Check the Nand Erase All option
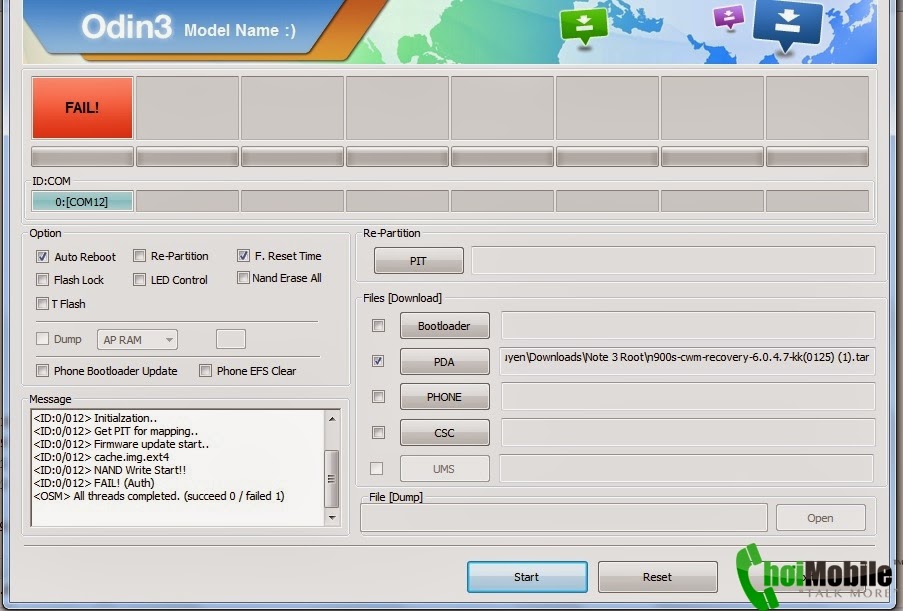This screenshot has width=903, height=611. [x=243, y=278]
